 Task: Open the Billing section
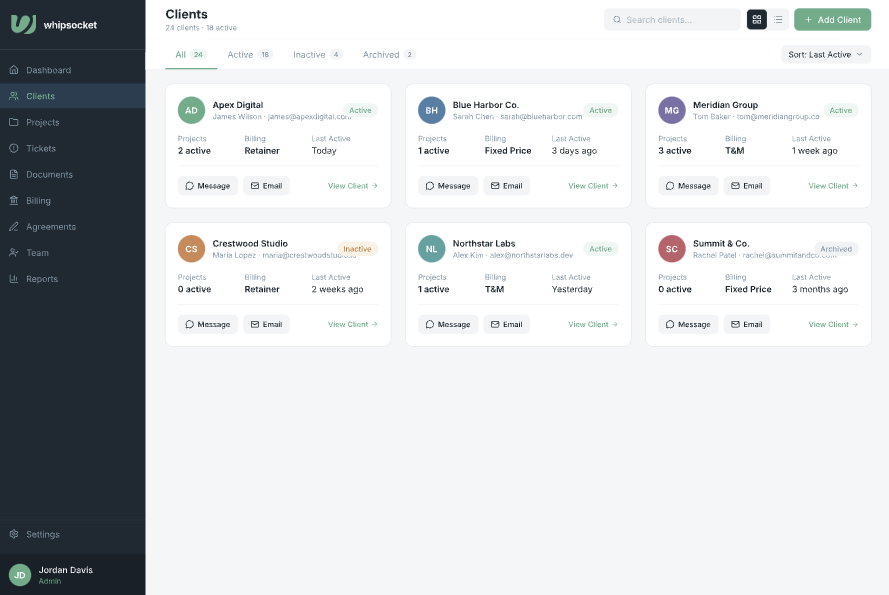pos(39,200)
